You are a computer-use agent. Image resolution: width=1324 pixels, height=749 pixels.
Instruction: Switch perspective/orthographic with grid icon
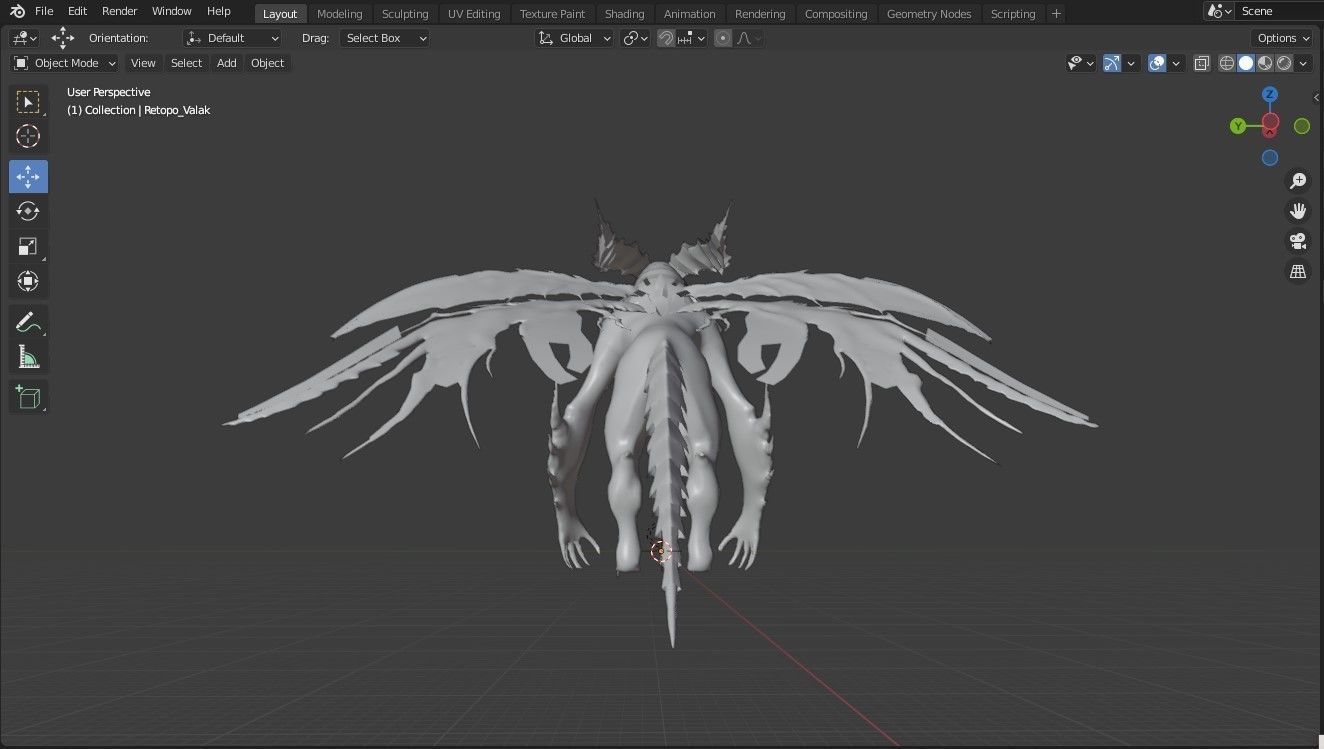pyautogui.click(x=1298, y=271)
